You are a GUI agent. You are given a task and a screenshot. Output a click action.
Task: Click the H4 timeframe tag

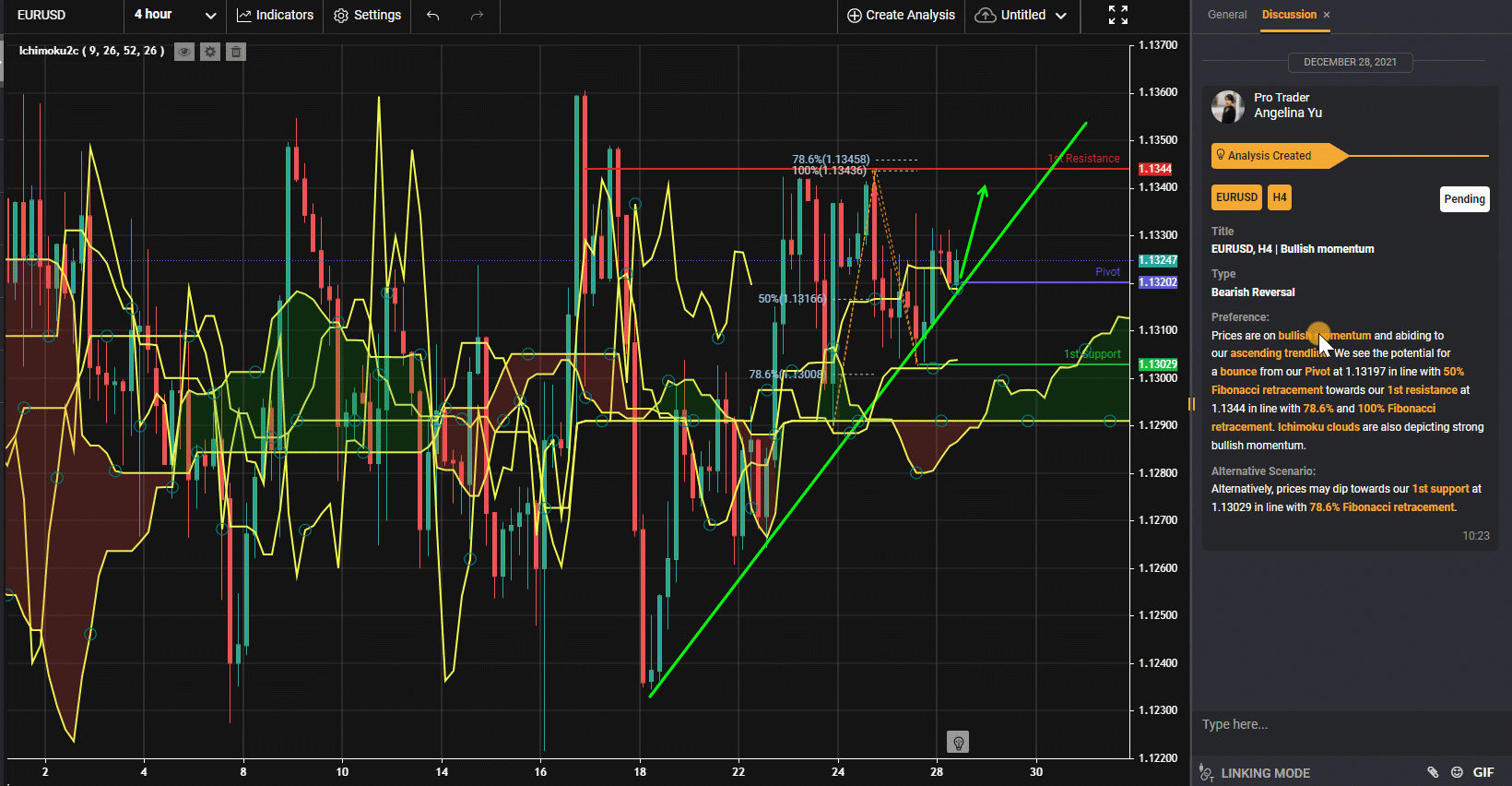click(x=1280, y=197)
